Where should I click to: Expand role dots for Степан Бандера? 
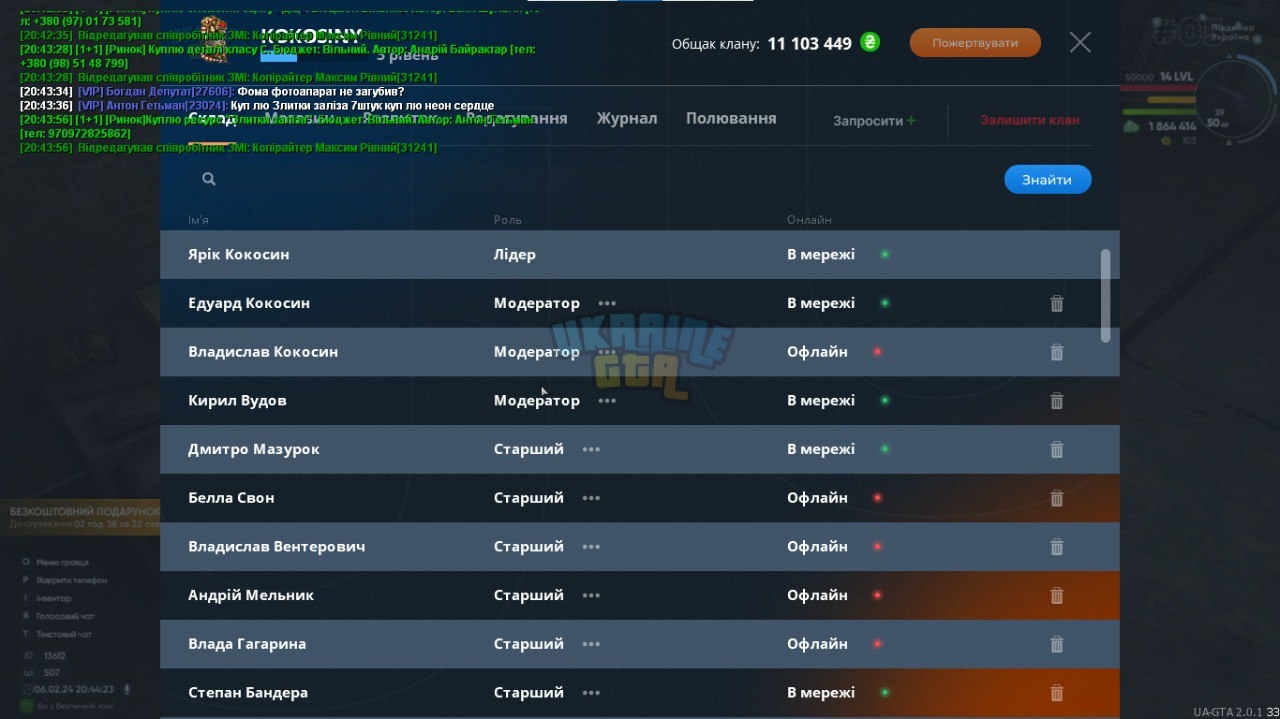pyautogui.click(x=591, y=693)
